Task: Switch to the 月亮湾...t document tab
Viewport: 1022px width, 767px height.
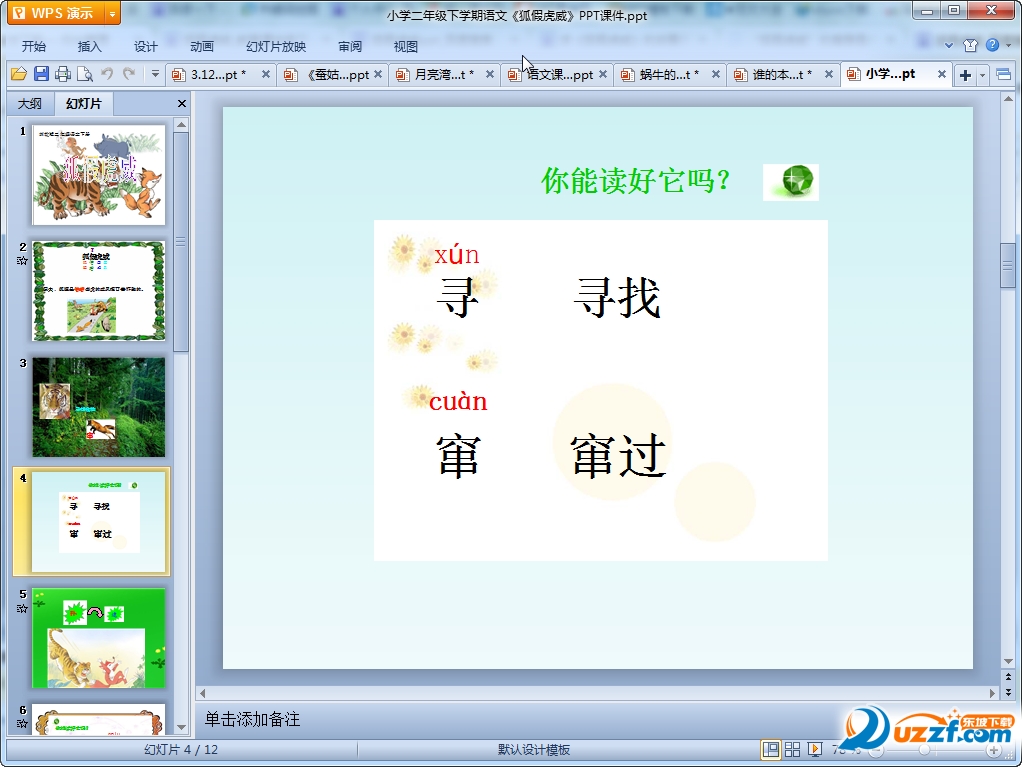Action: point(445,75)
